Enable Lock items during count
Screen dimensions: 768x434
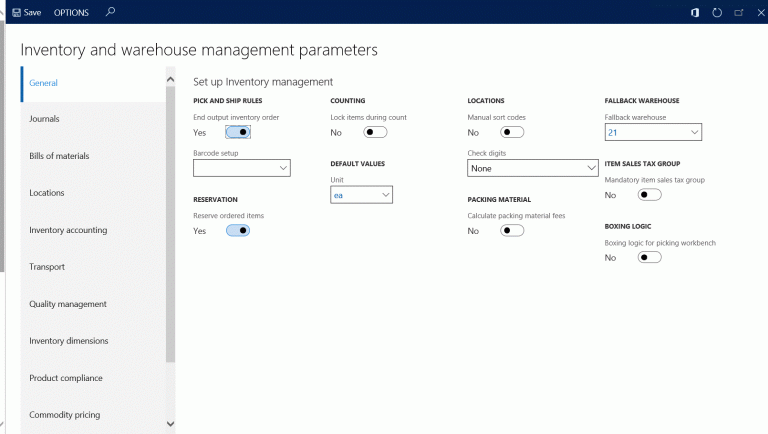point(375,132)
